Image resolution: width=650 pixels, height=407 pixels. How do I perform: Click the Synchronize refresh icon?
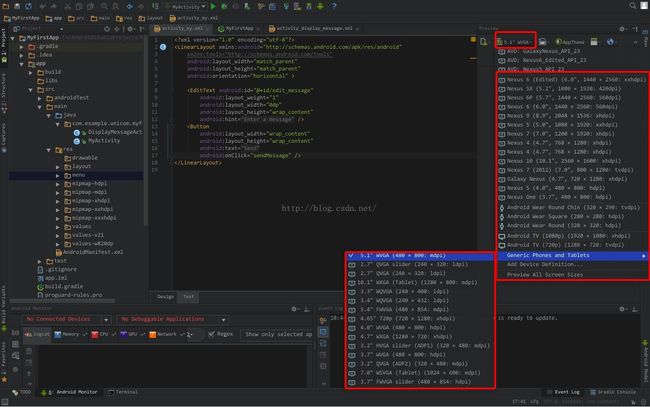(28, 6)
